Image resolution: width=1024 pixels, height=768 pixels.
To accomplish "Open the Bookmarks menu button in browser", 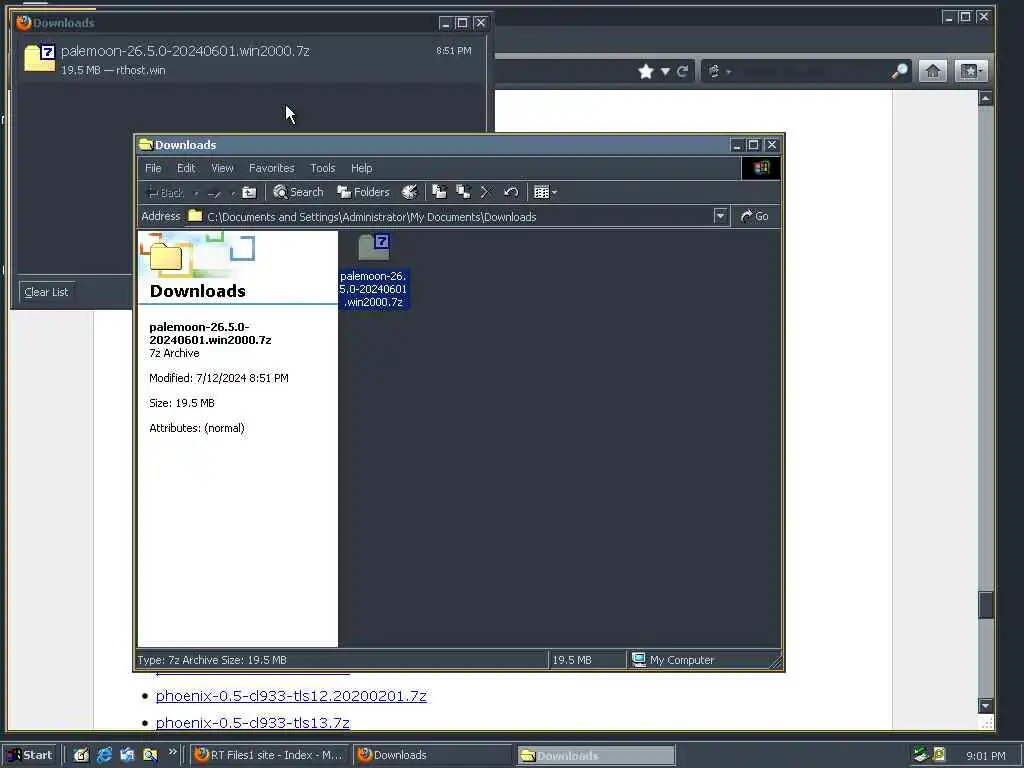I will tap(971, 71).
